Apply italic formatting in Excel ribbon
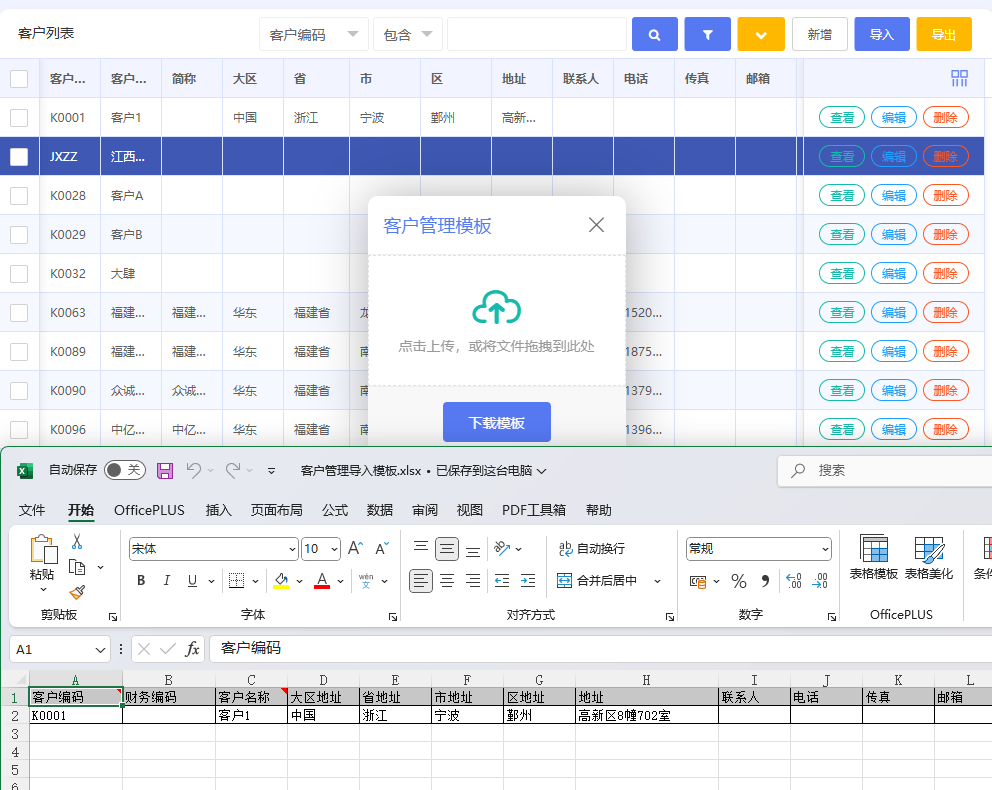Viewport: 992px width, 790px height. click(166, 581)
